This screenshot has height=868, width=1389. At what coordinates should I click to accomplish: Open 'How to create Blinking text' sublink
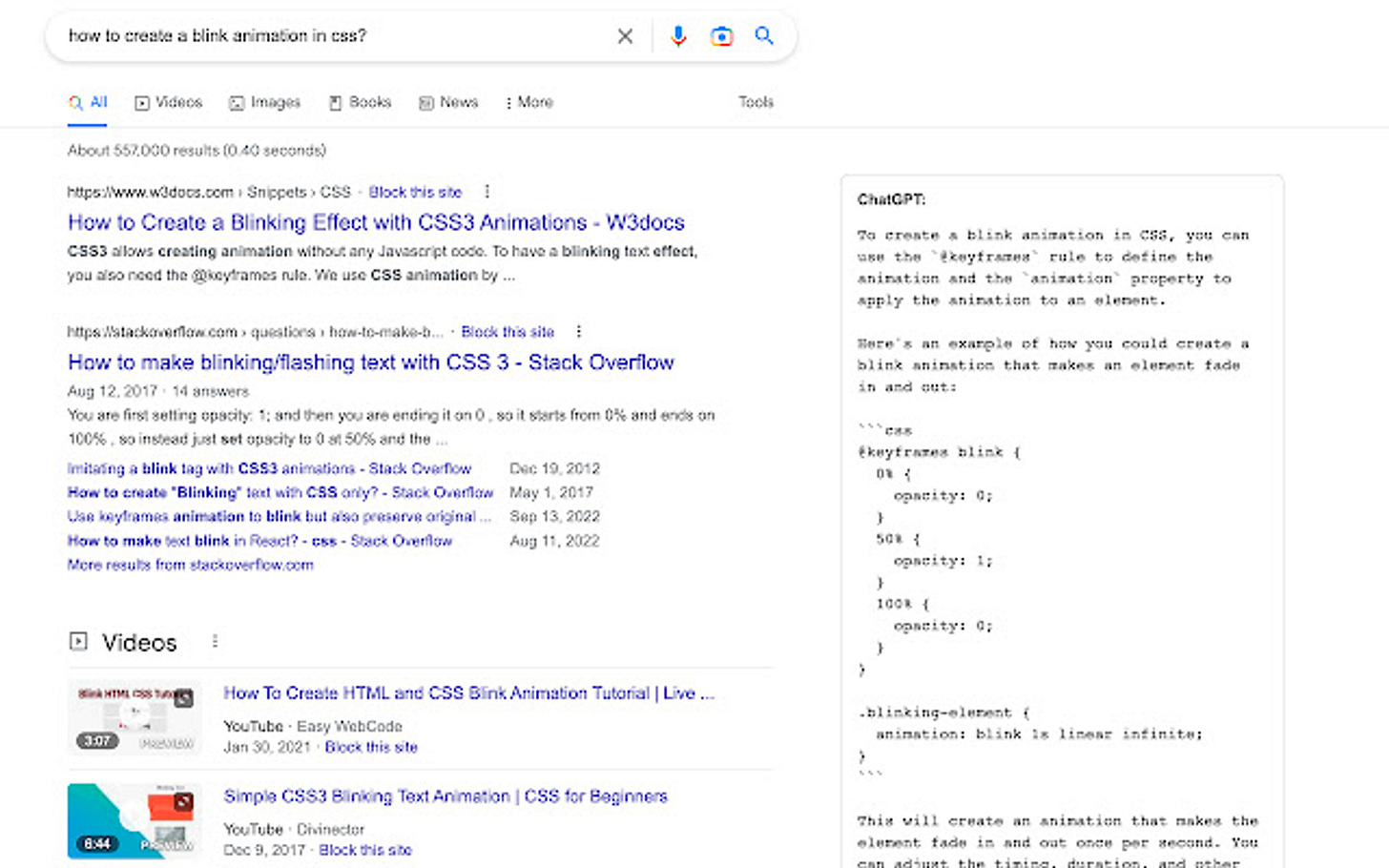[280, 492]
